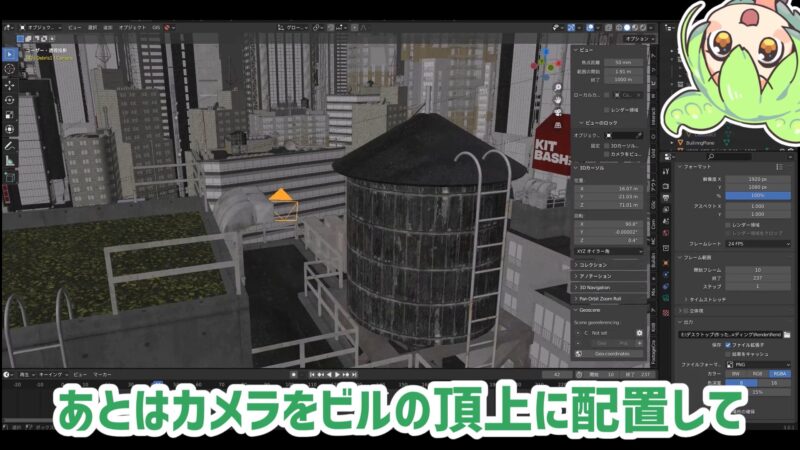
Task: Toggle the file extensions checkbox
Action: 730,345
